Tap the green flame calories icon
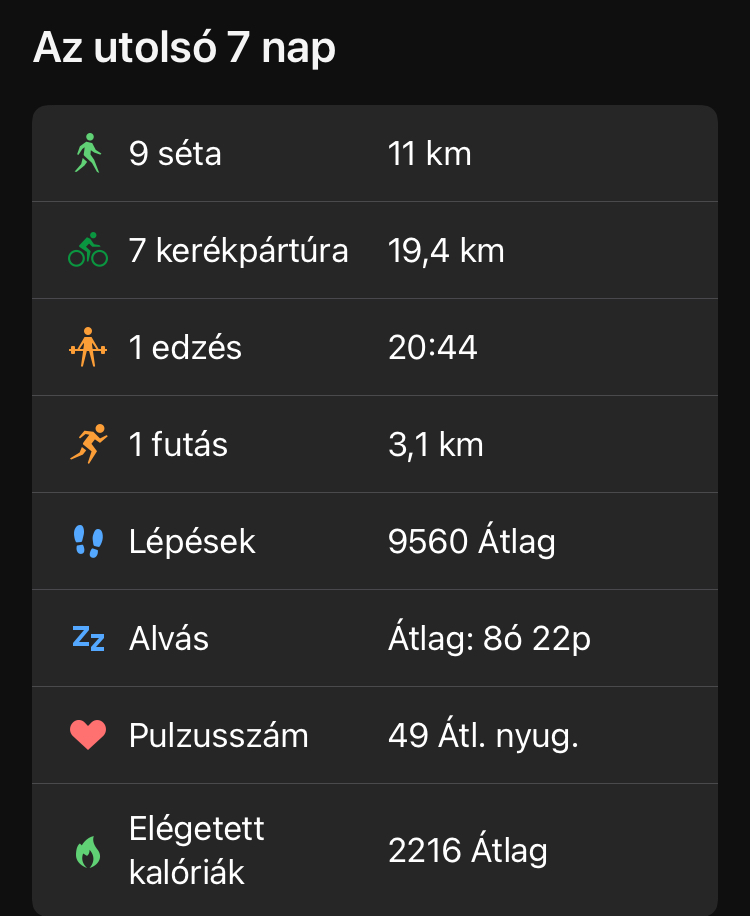Screen dimensions: 750x916 (88, 851)
